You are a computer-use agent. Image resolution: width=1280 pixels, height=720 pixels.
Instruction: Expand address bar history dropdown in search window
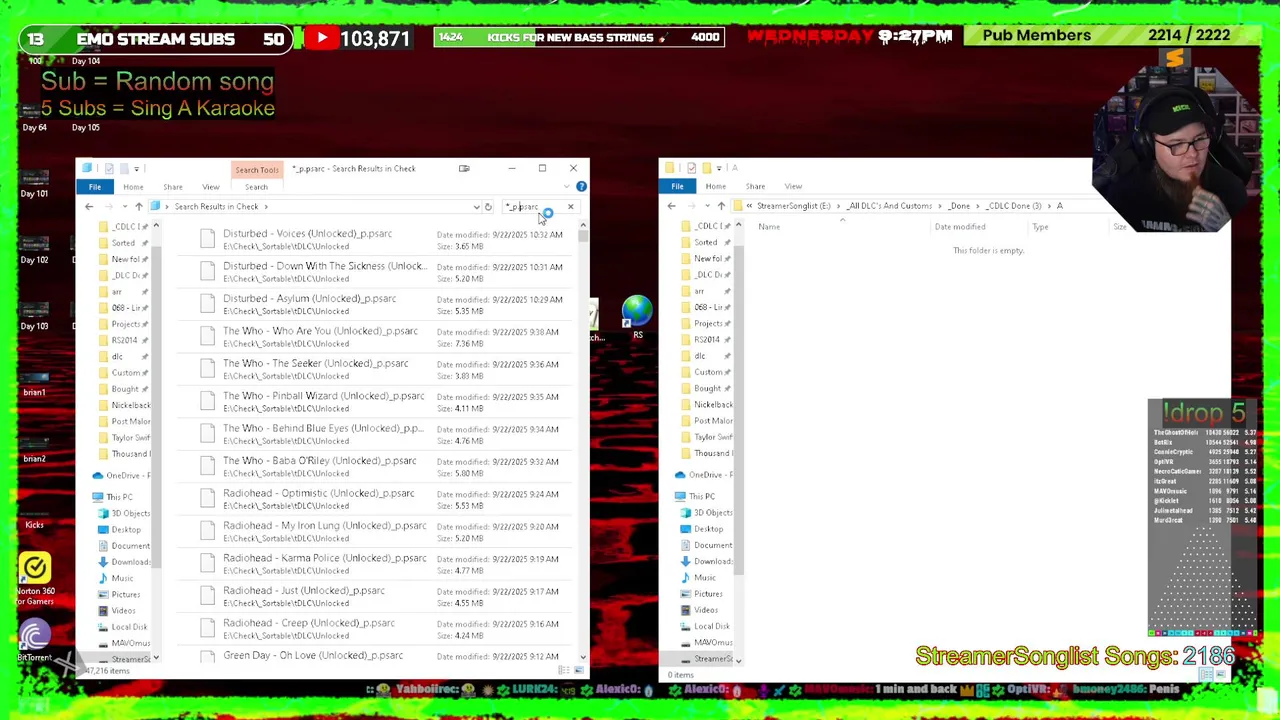(476, 206)
